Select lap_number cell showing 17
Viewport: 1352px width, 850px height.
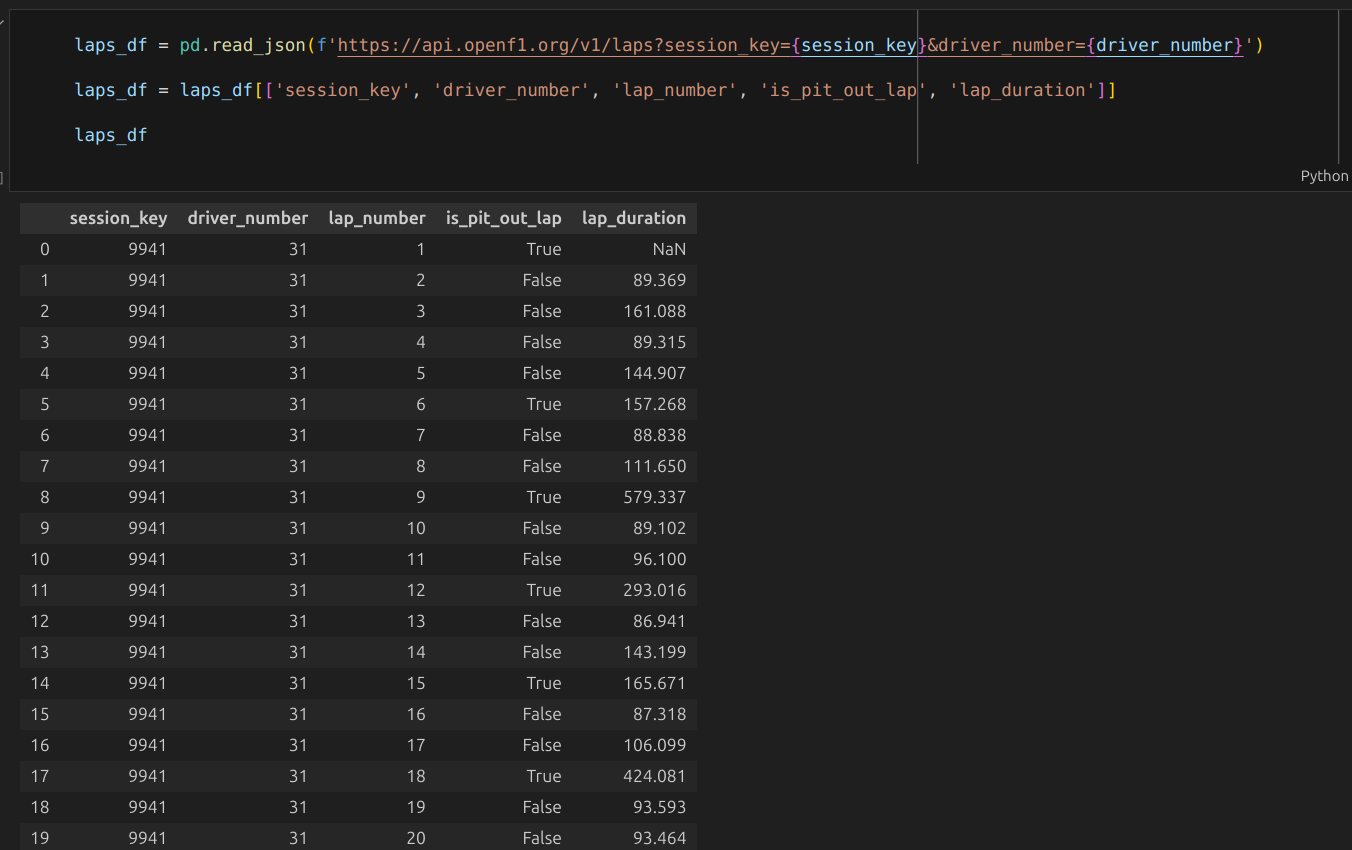(416, 745)
